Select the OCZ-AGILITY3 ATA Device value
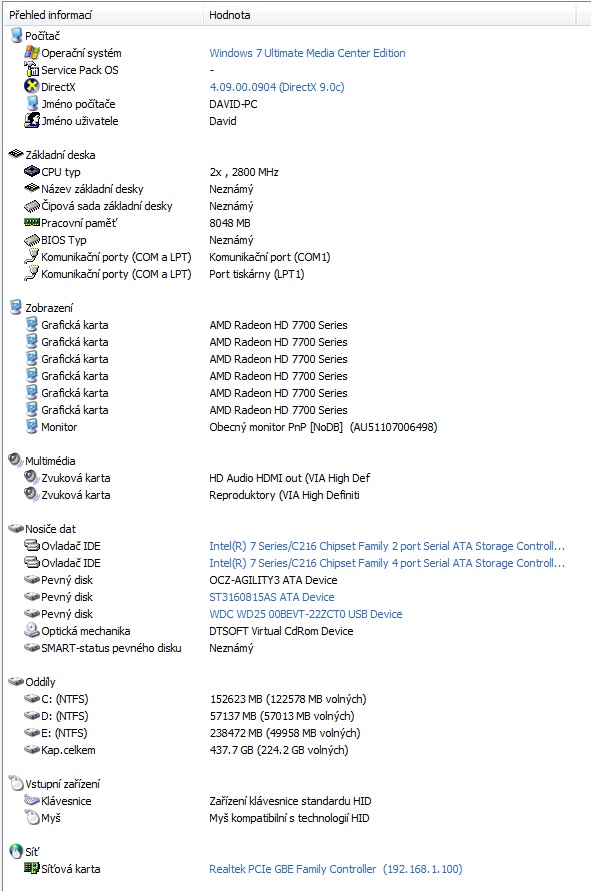593x891 pixels. (x=273, y=580)
